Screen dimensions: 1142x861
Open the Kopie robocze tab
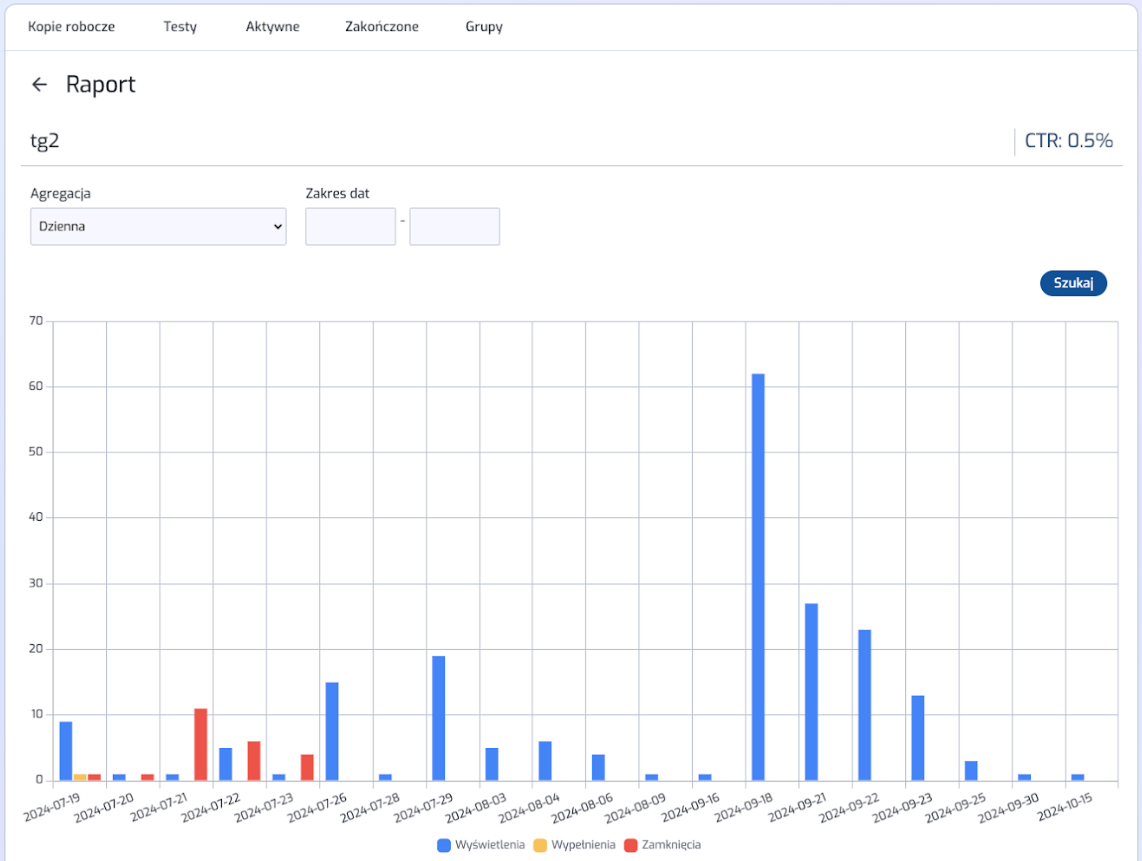(71, 27)
